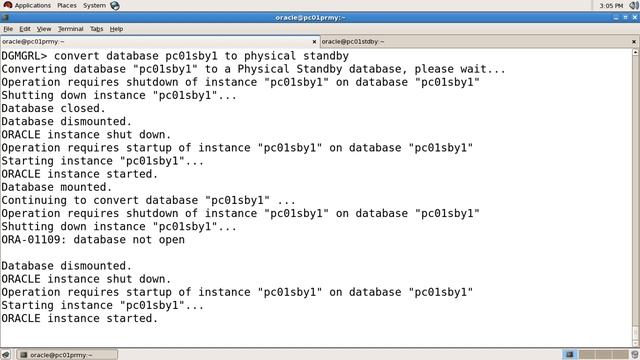Screen dimensions: 640x360
Task: Open the Trash icon in bottom panel
Action: pos(635,355)
